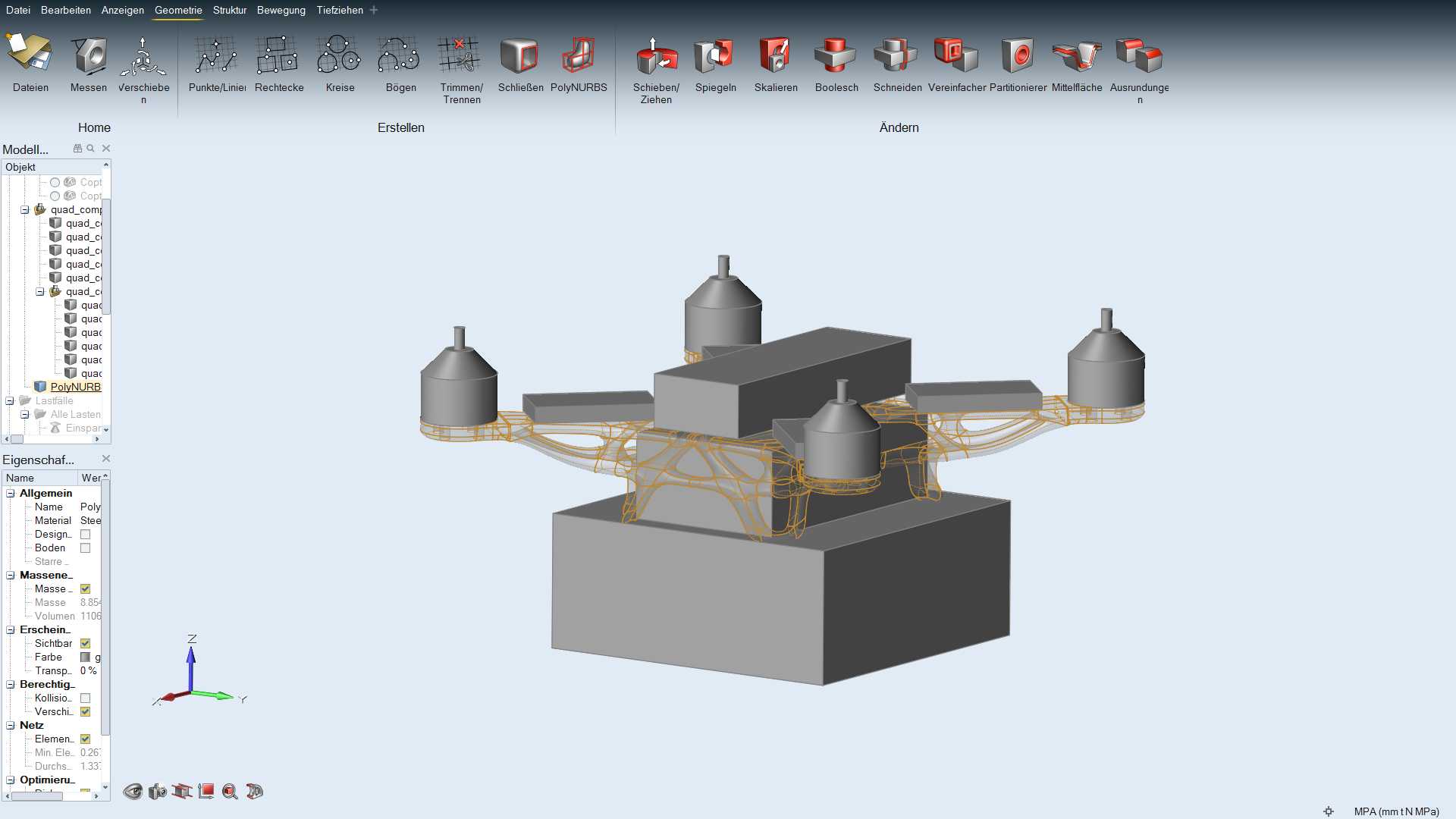Uncheck the Masse auto-calculate checkbox

[85, 589]
